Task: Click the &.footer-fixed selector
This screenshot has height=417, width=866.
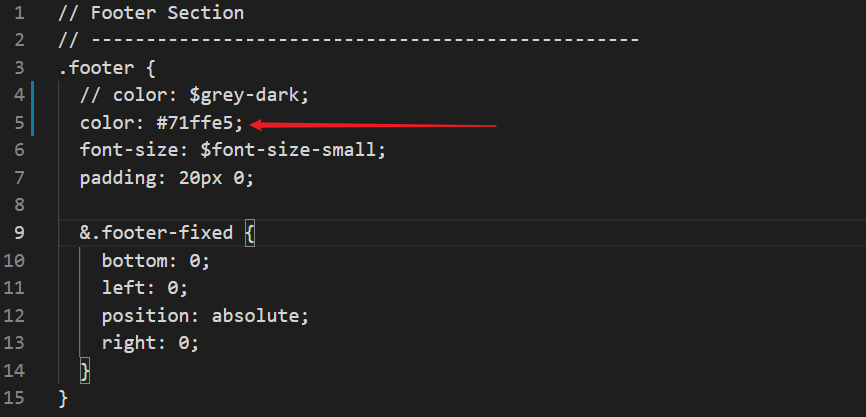Action: (156, 233)
